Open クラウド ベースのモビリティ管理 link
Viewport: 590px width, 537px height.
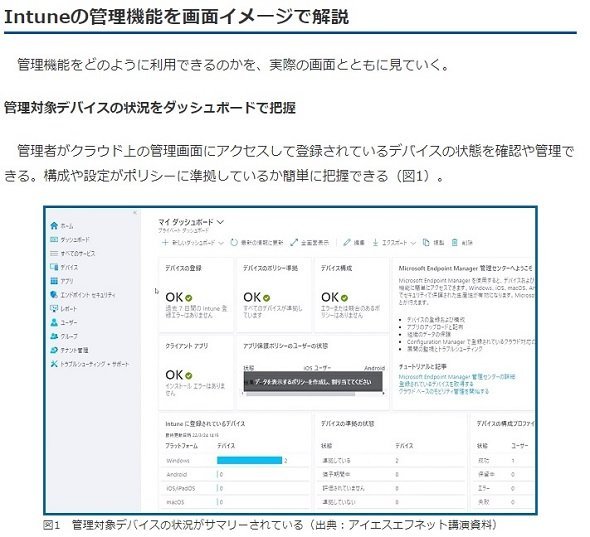pyautogui.click(x=444, y=392)
